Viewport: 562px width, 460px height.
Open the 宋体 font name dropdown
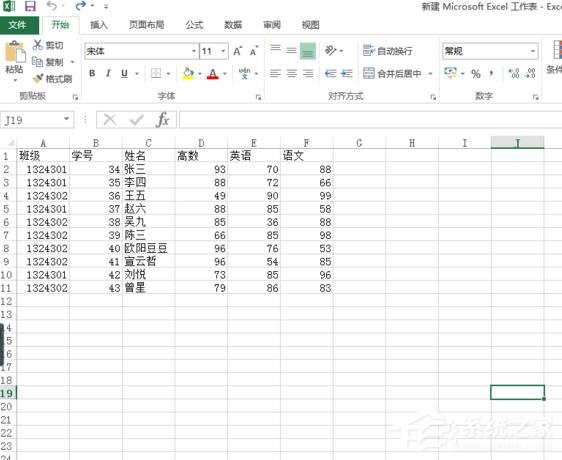click(194, 51)
